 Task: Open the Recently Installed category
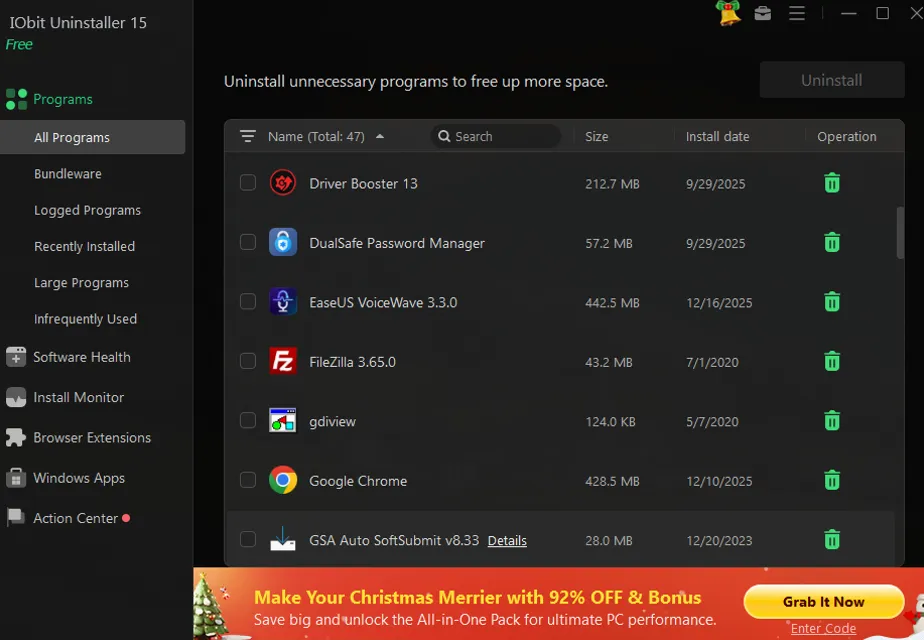(84, 246)
